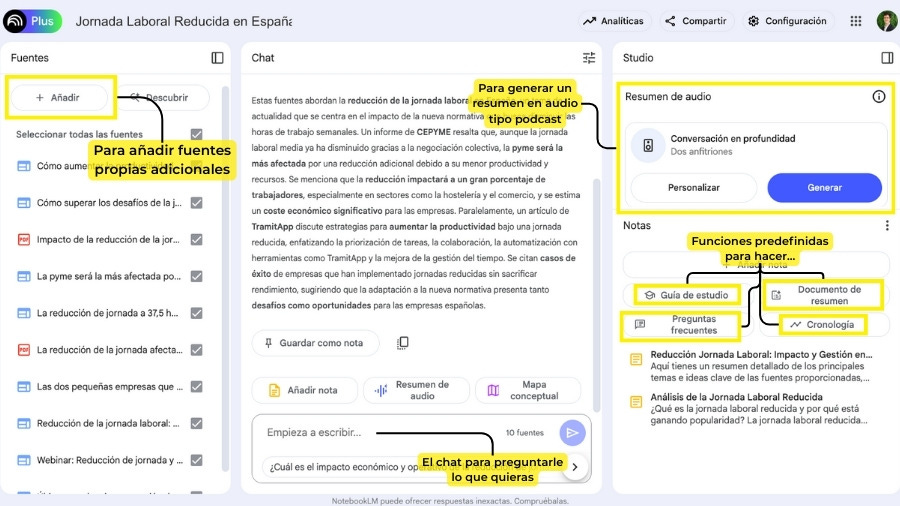The height and width of the screenshot is (506, 900).
Task: Click the notebook title Jornada Laboral Reducida
Action: click(x=184, y=21)
